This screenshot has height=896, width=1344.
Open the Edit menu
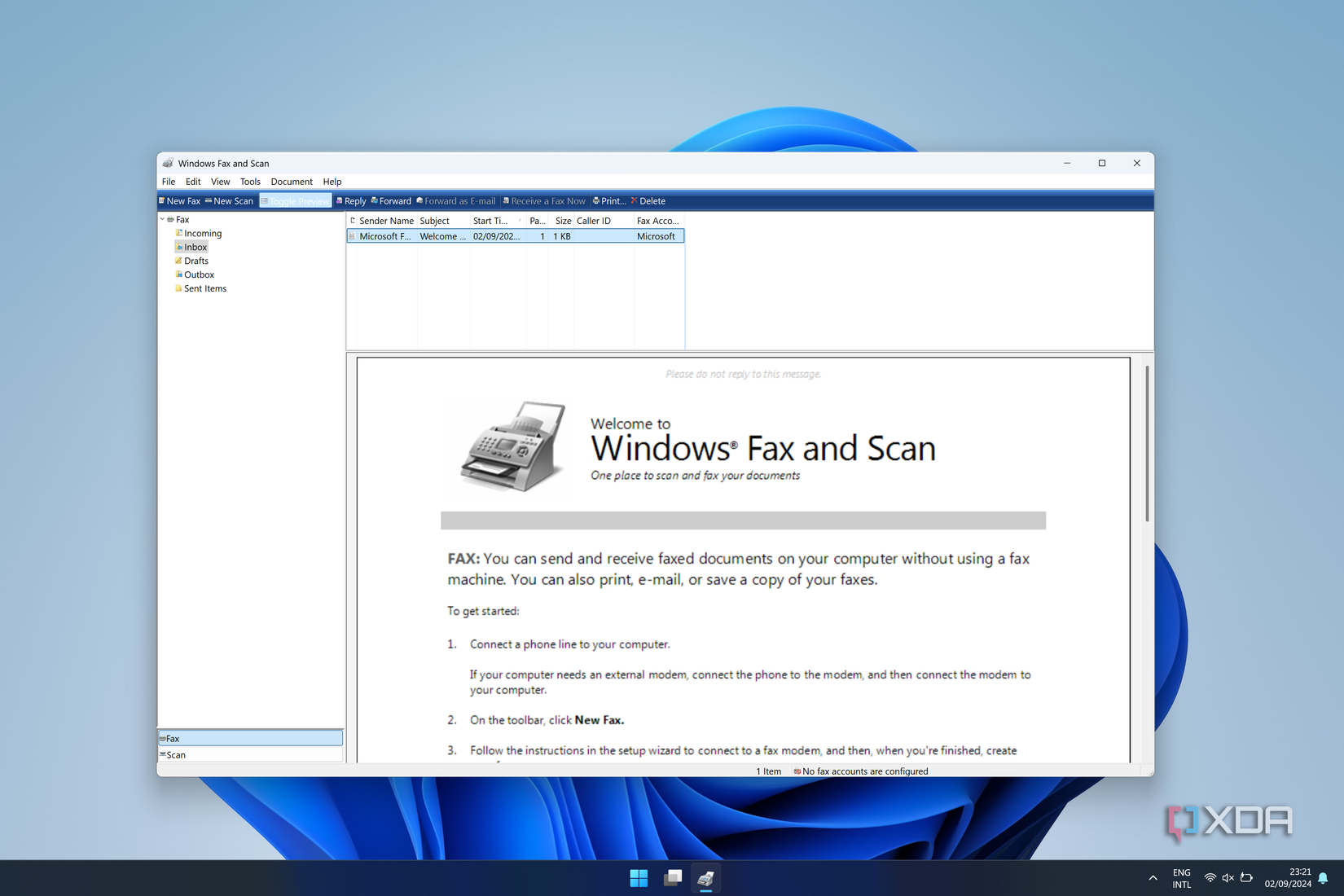(x=193, y=182)
